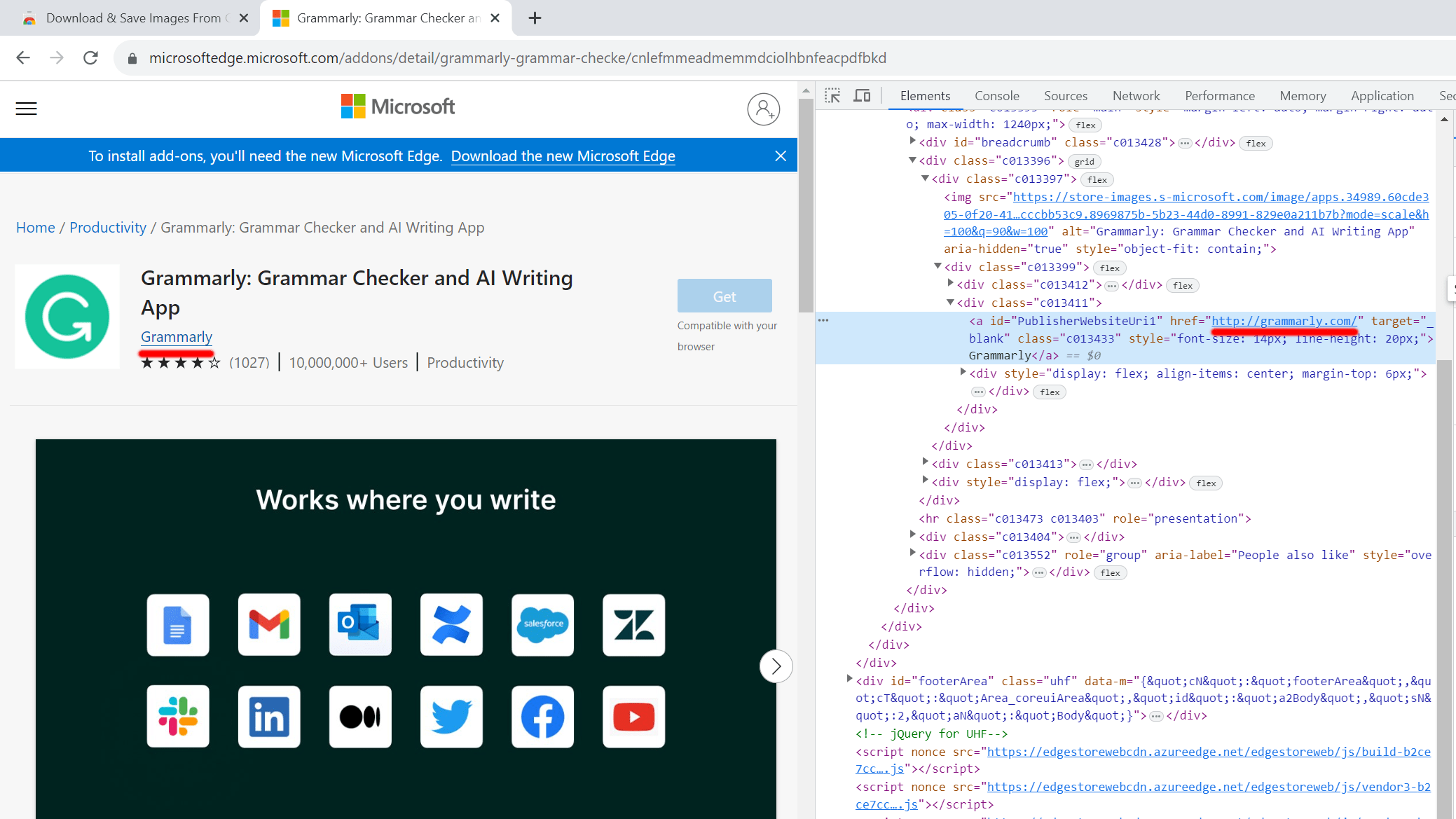Go back with the browser back arrow

(23, 57)
